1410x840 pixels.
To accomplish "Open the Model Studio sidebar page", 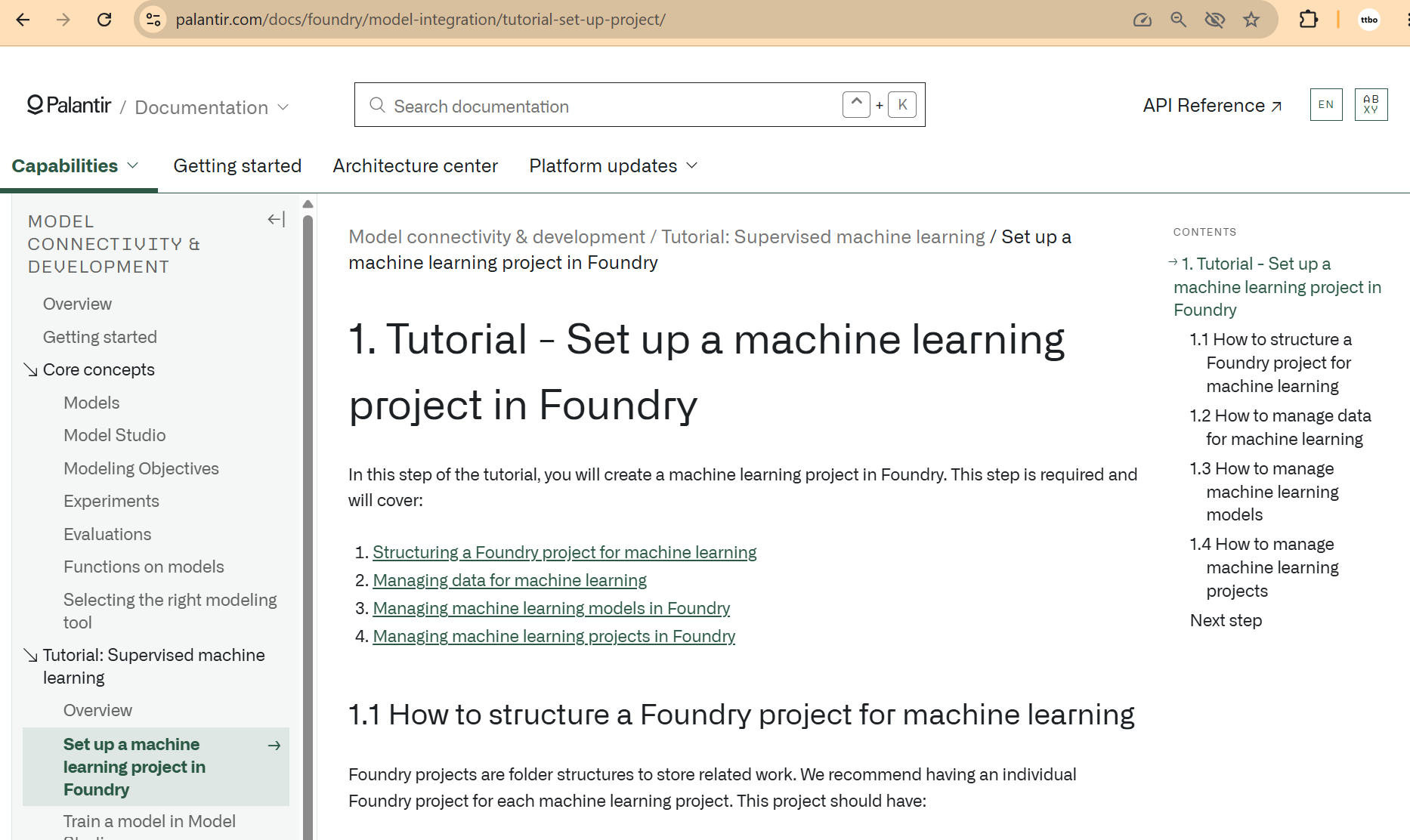I will (x=114, y=435).
